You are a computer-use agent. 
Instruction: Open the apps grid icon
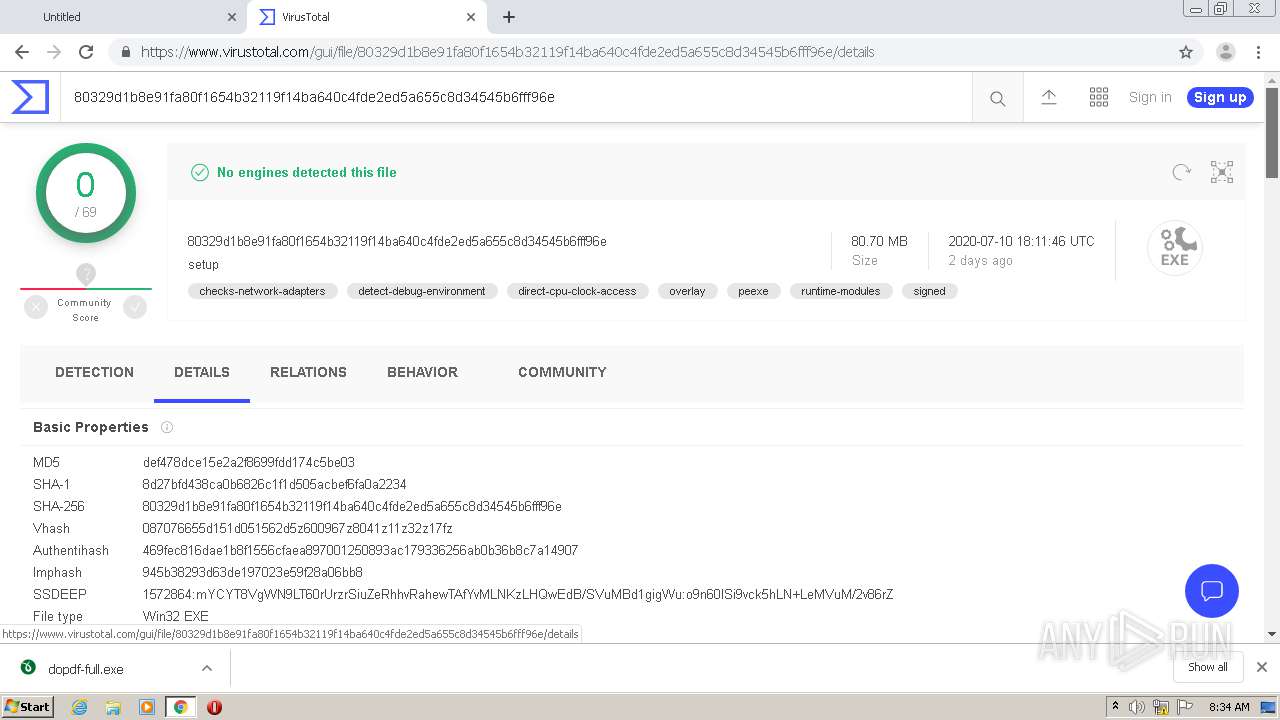tap(1098, 97)
